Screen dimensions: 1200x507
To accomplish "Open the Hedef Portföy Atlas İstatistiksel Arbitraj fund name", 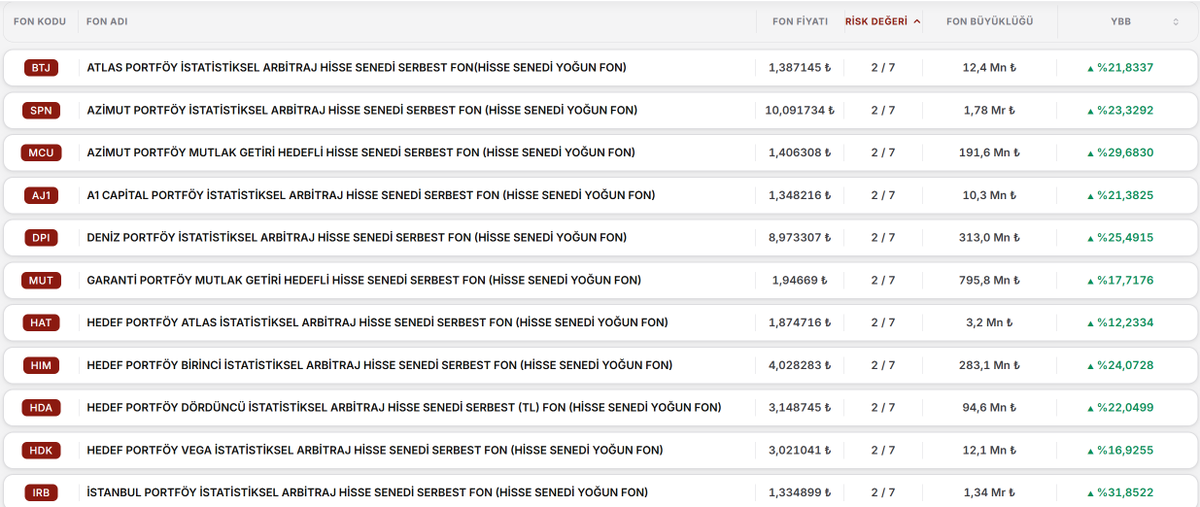I will (378, 323).
